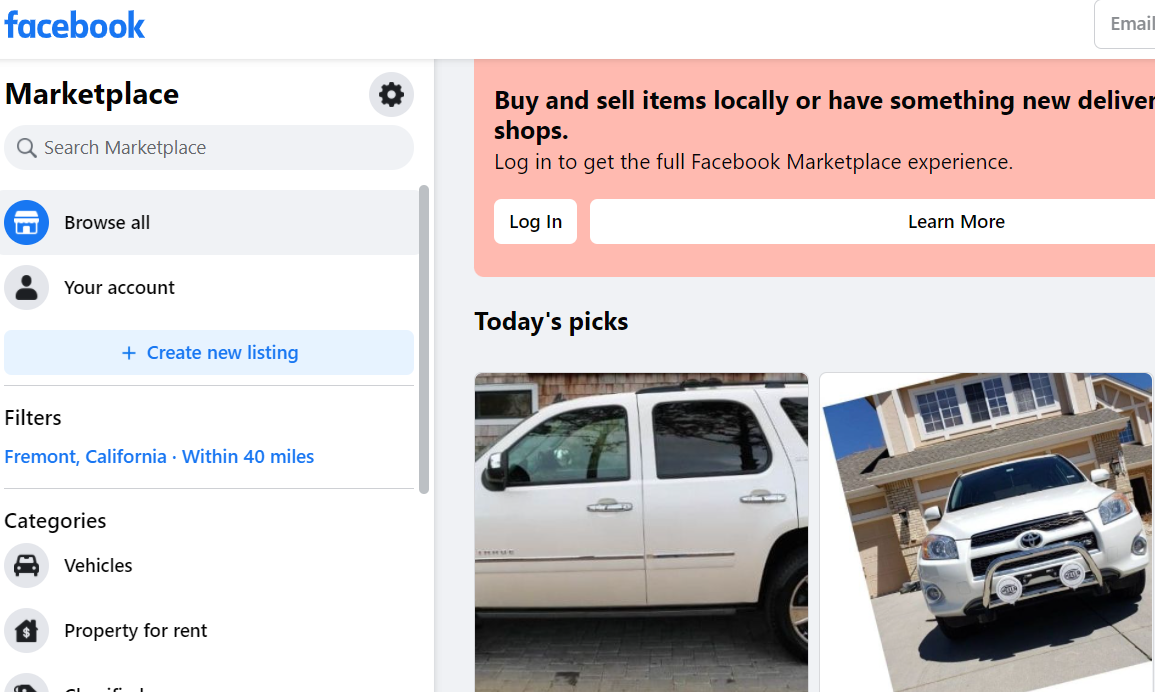Click the Property for rent house icon
Image resolution: width=1155 pixels, height=692 pixels.
(x=26, y=631)
